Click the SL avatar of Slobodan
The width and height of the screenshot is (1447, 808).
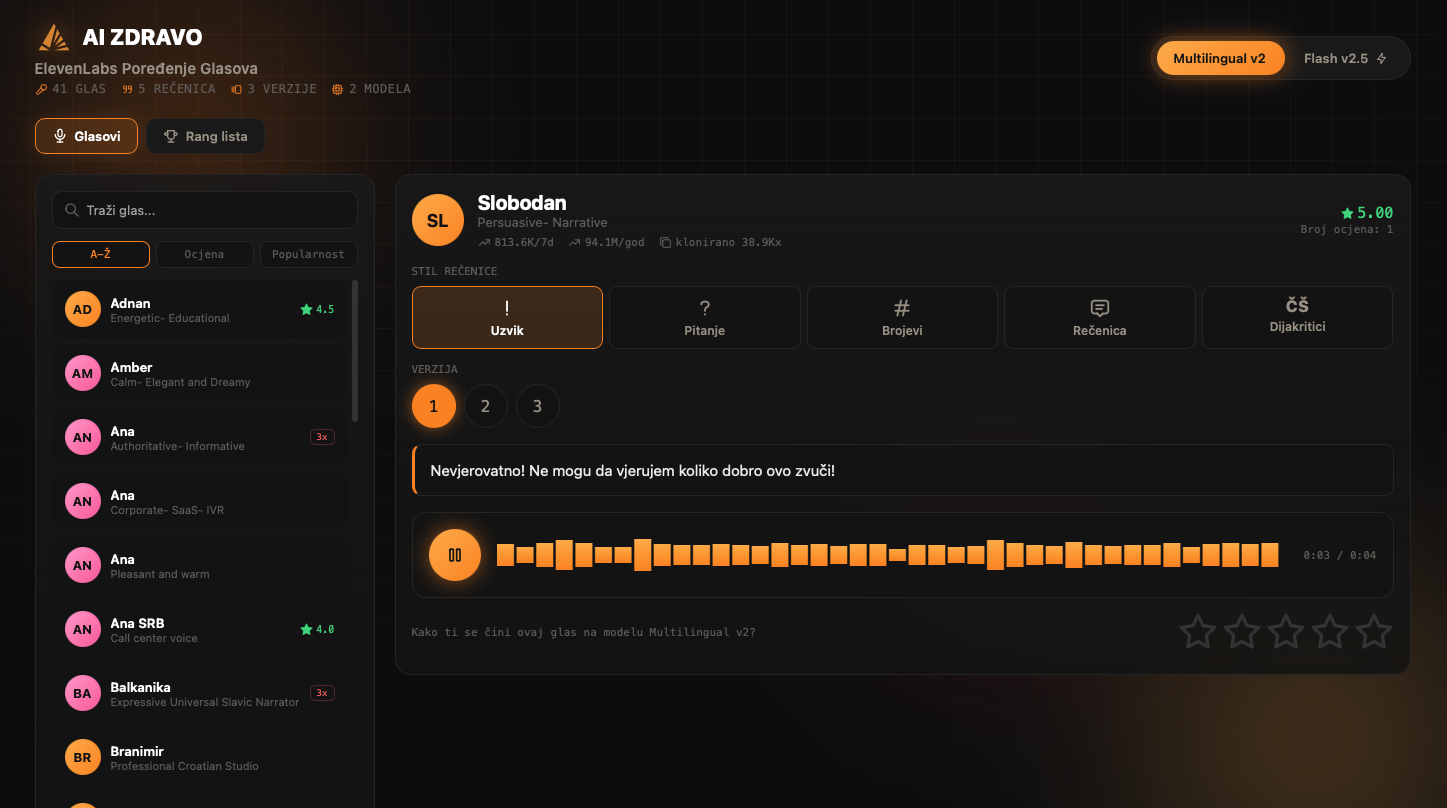point(438,220)
